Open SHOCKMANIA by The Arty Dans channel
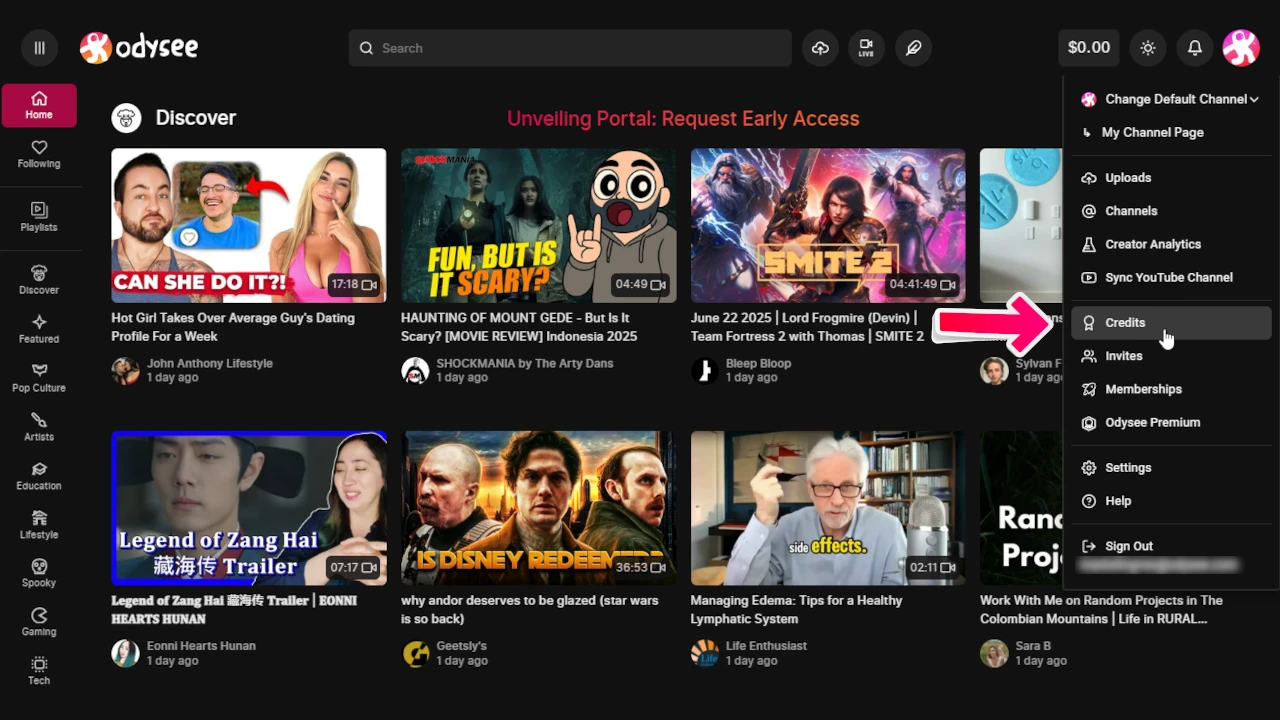Image resolution: width=1280 pixels, height=720 pixels. click(525, 363)
